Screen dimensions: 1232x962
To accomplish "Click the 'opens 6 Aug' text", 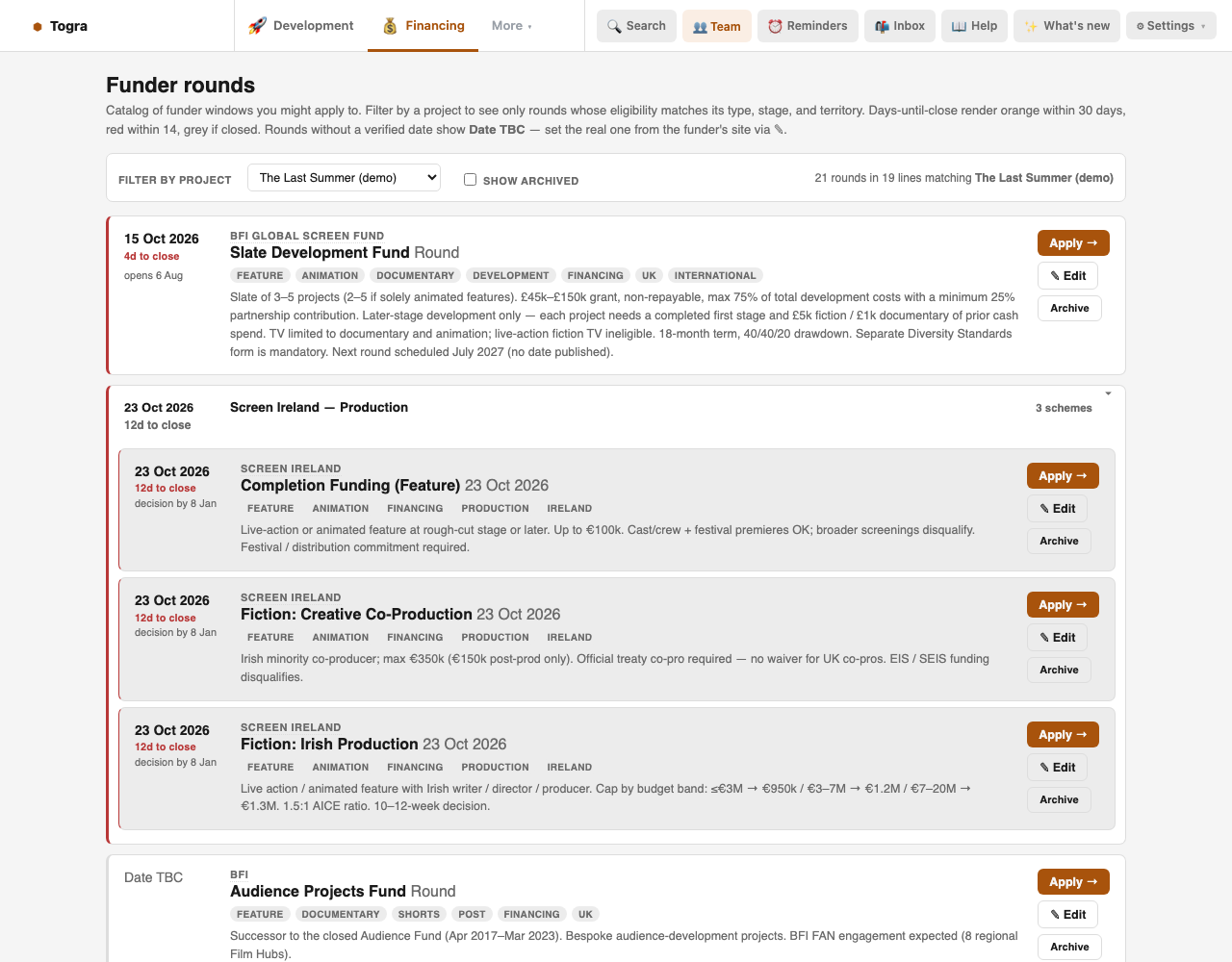I will 153,276.
